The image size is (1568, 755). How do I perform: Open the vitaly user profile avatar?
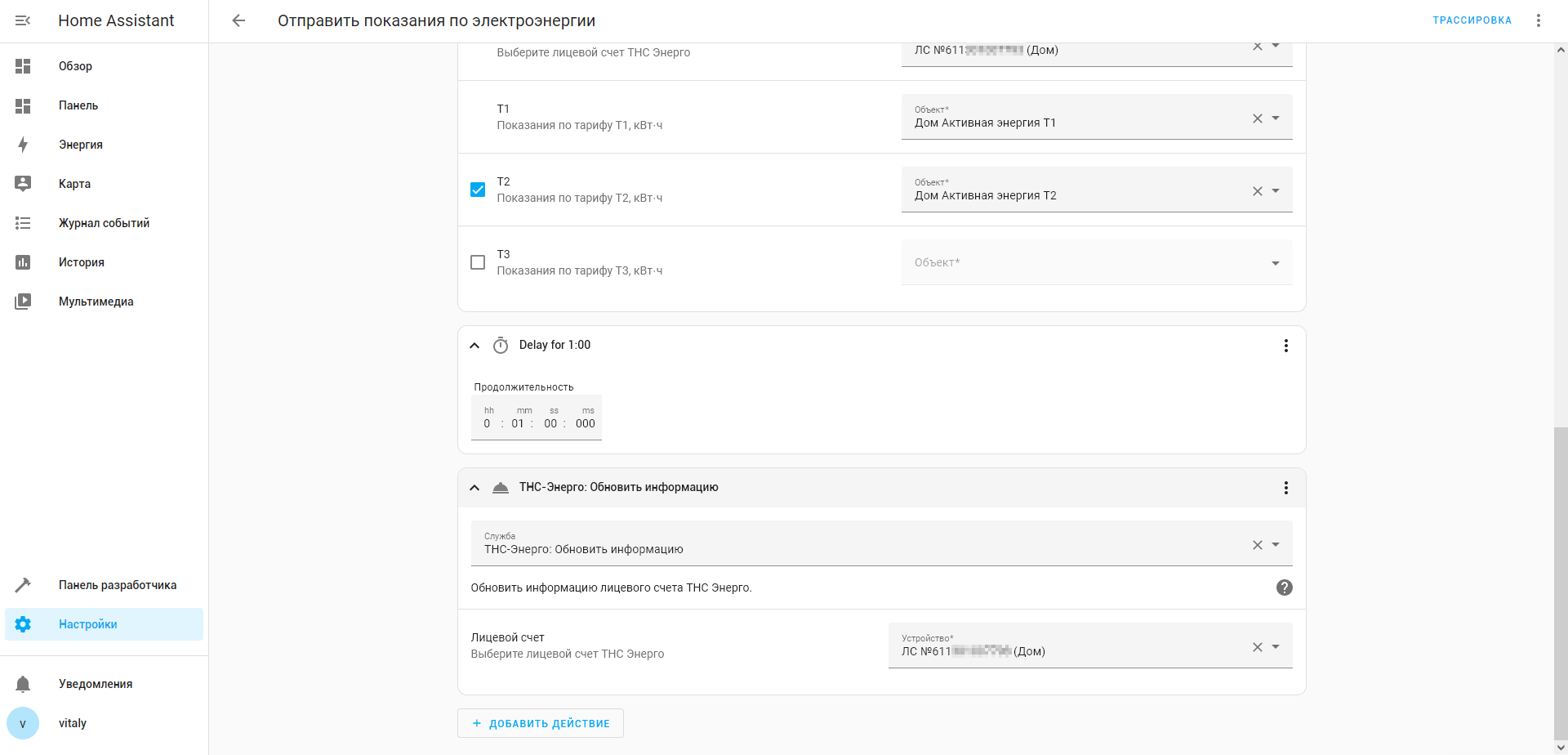[x=23, y=723]
